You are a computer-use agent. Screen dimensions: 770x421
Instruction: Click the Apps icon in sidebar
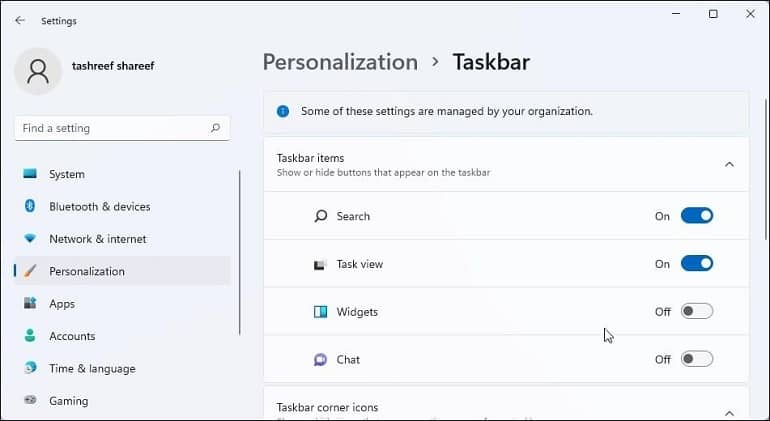pos(30,303)
